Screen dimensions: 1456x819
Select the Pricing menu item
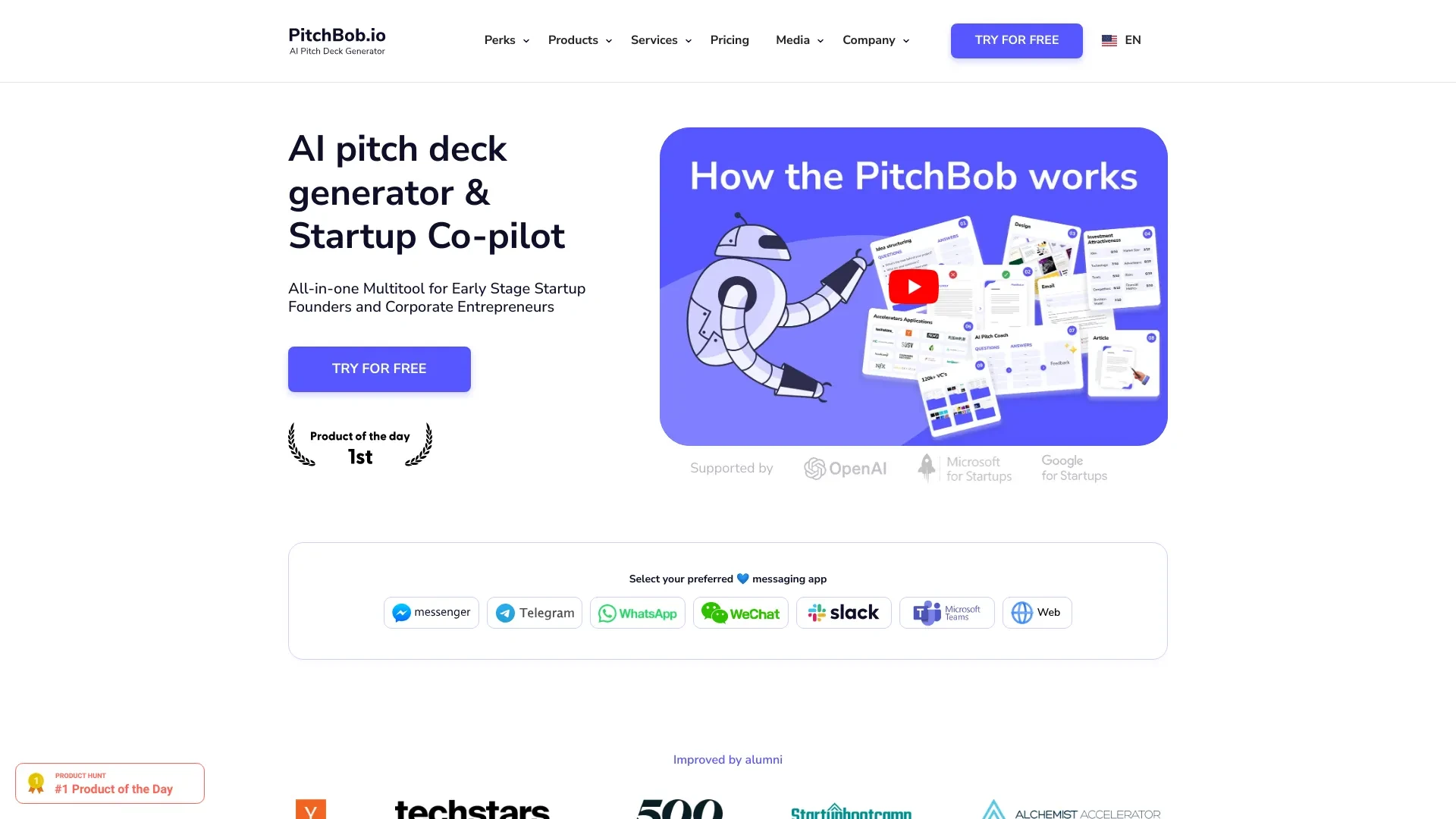coord(729,40)
